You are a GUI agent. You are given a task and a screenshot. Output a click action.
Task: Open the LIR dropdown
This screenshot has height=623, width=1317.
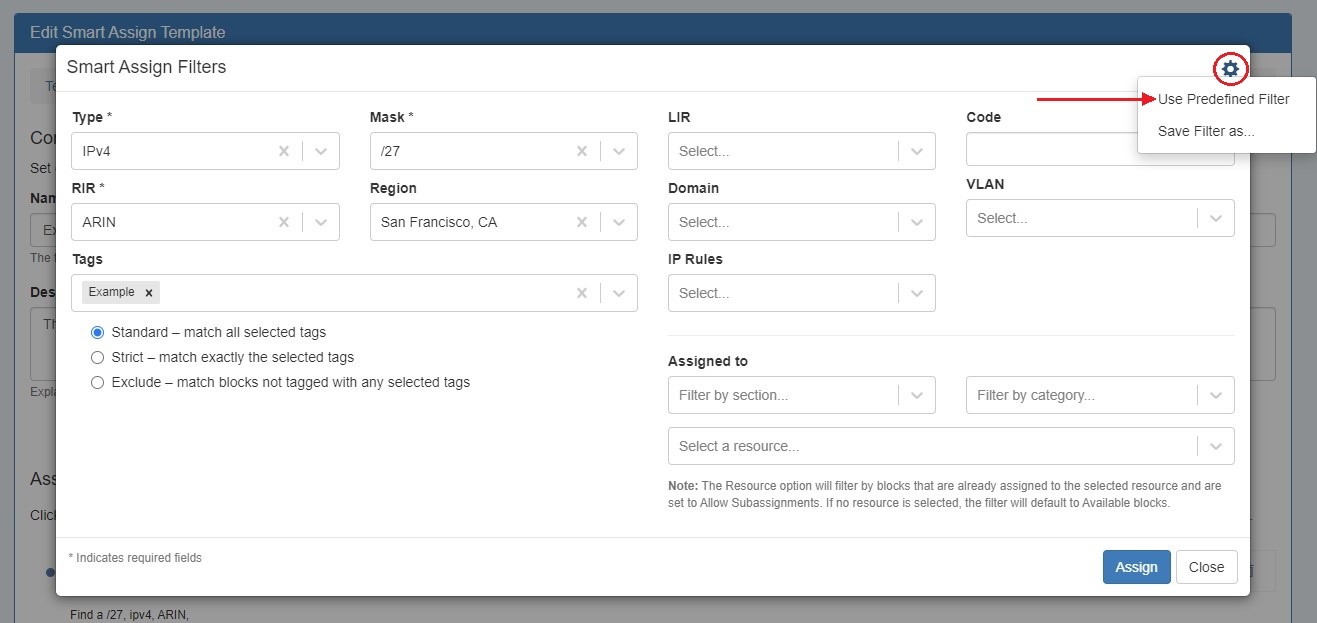click(916, 151)
